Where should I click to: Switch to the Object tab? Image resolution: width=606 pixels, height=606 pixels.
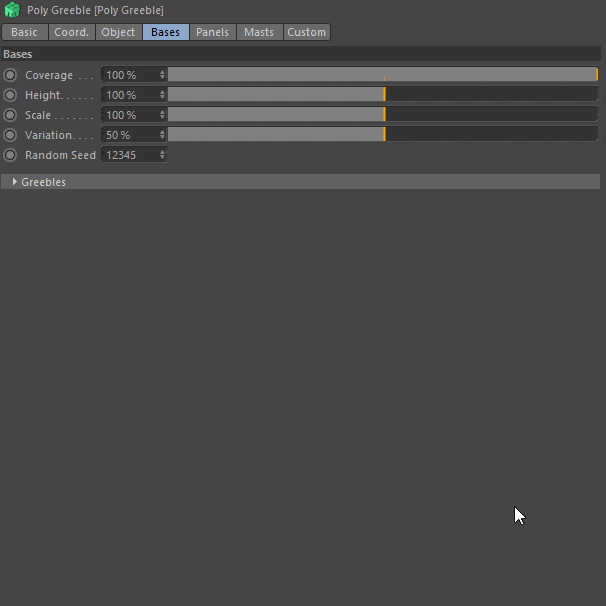(x=118, y=32)
